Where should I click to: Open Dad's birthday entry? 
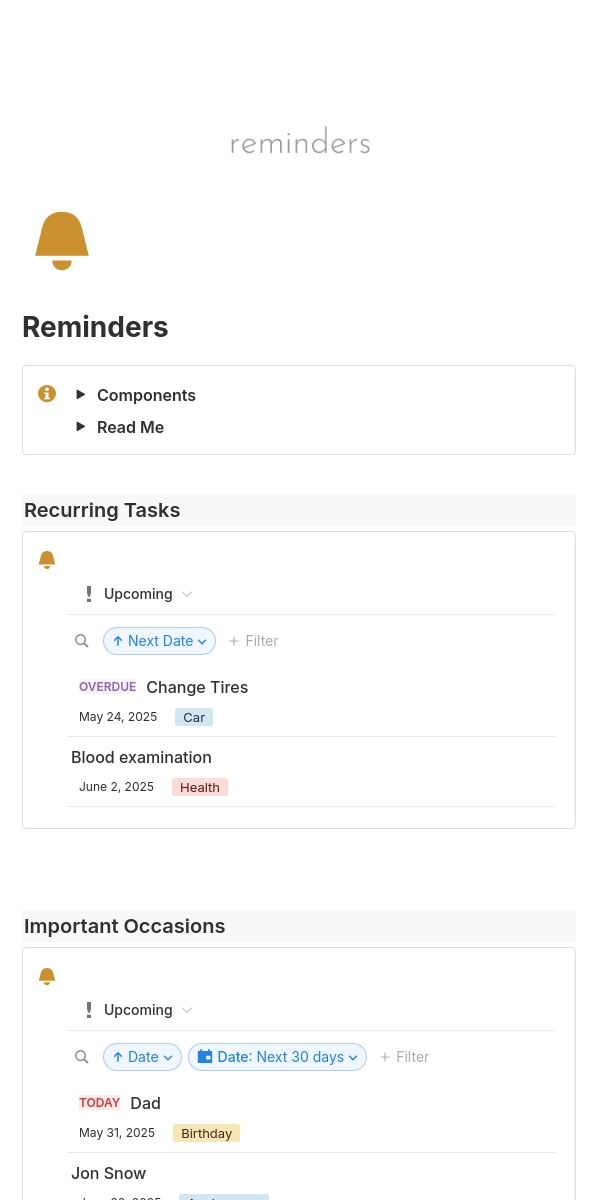click(145, 1104)
